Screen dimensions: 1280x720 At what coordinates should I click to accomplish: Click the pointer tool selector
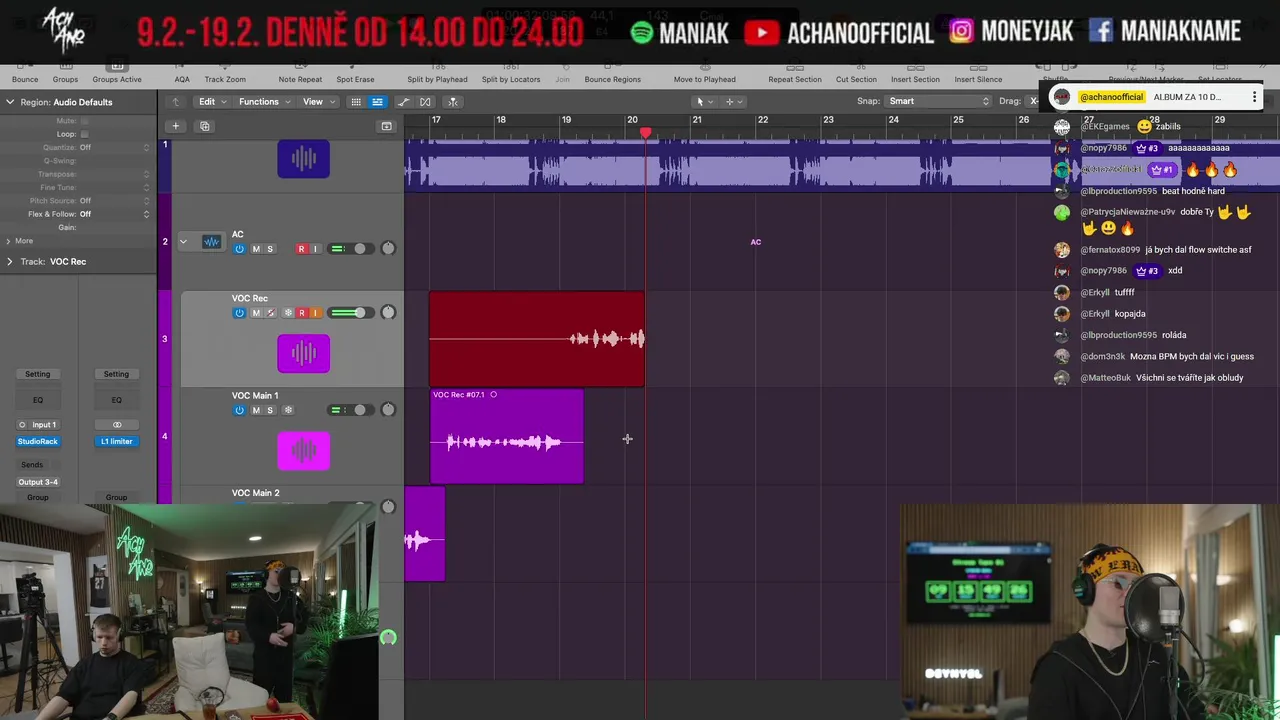(703, 102)
